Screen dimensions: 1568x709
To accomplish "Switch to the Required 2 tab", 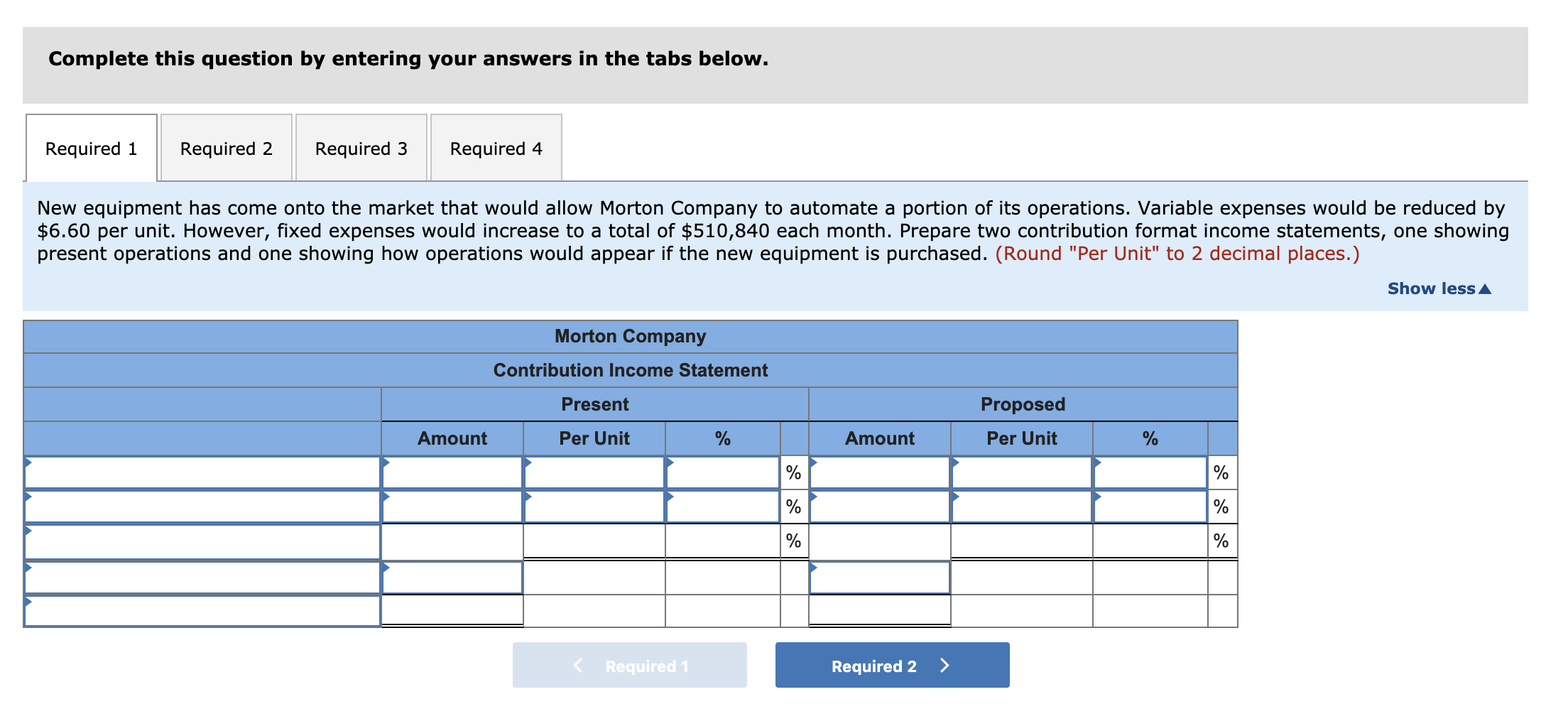I will 225,148.
